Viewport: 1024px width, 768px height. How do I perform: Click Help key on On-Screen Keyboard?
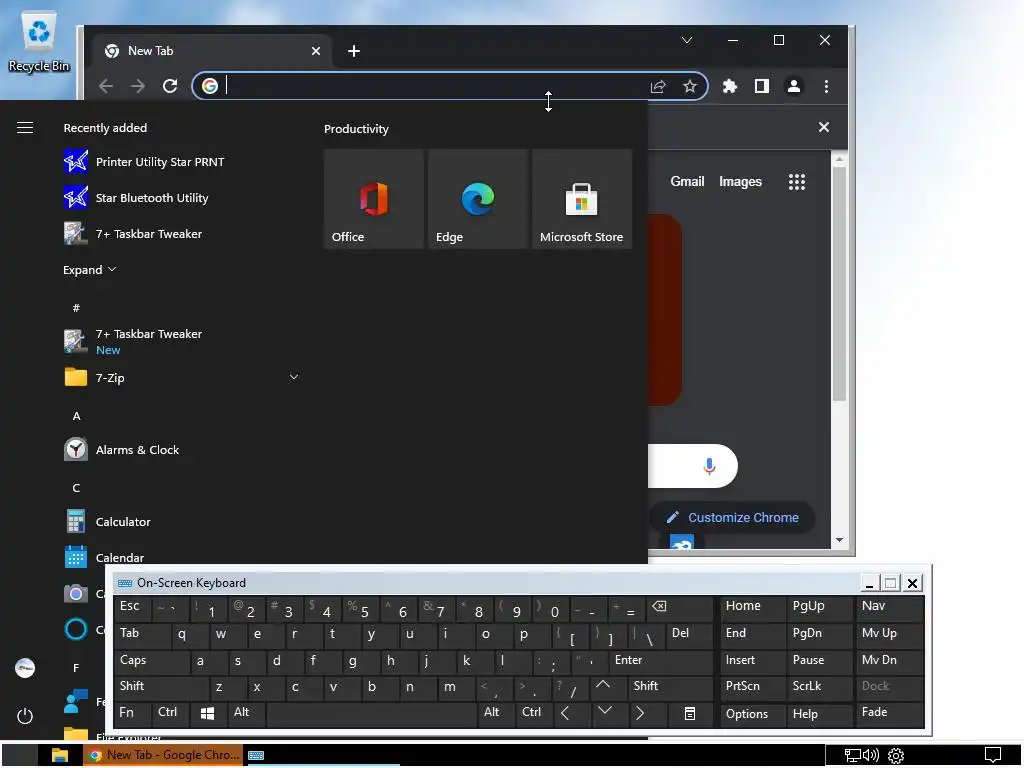click(819, 713)
